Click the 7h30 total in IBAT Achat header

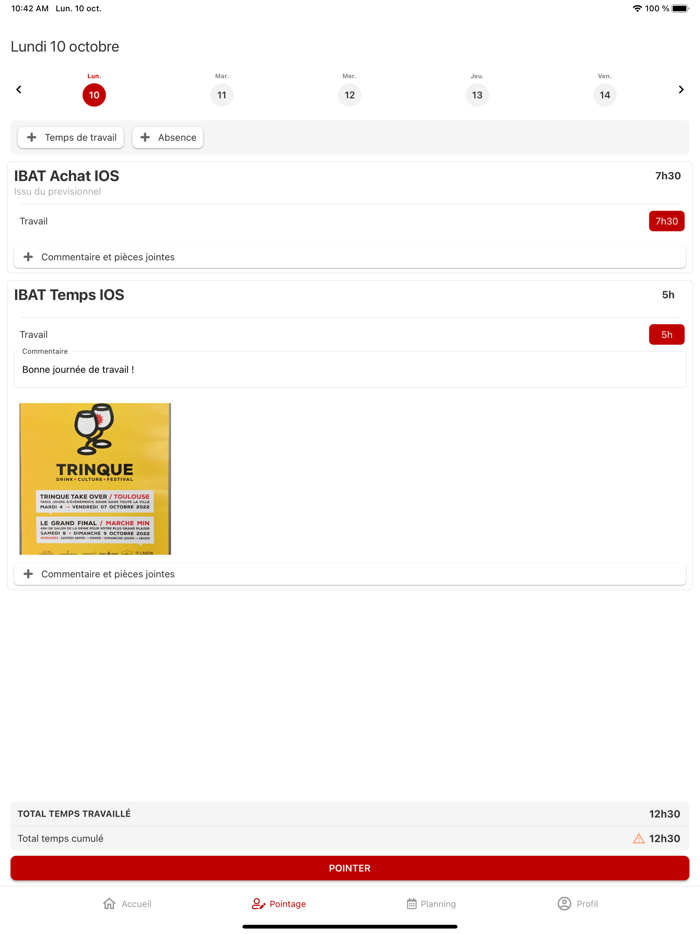click(668, 176)
